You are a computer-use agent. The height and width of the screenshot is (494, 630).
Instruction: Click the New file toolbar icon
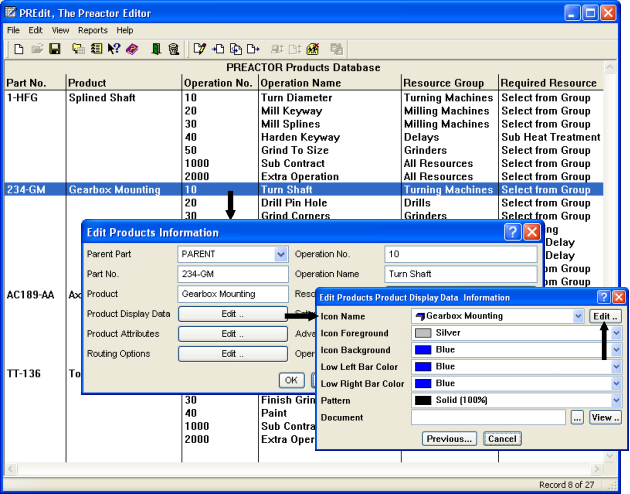[x=18, y=49]
